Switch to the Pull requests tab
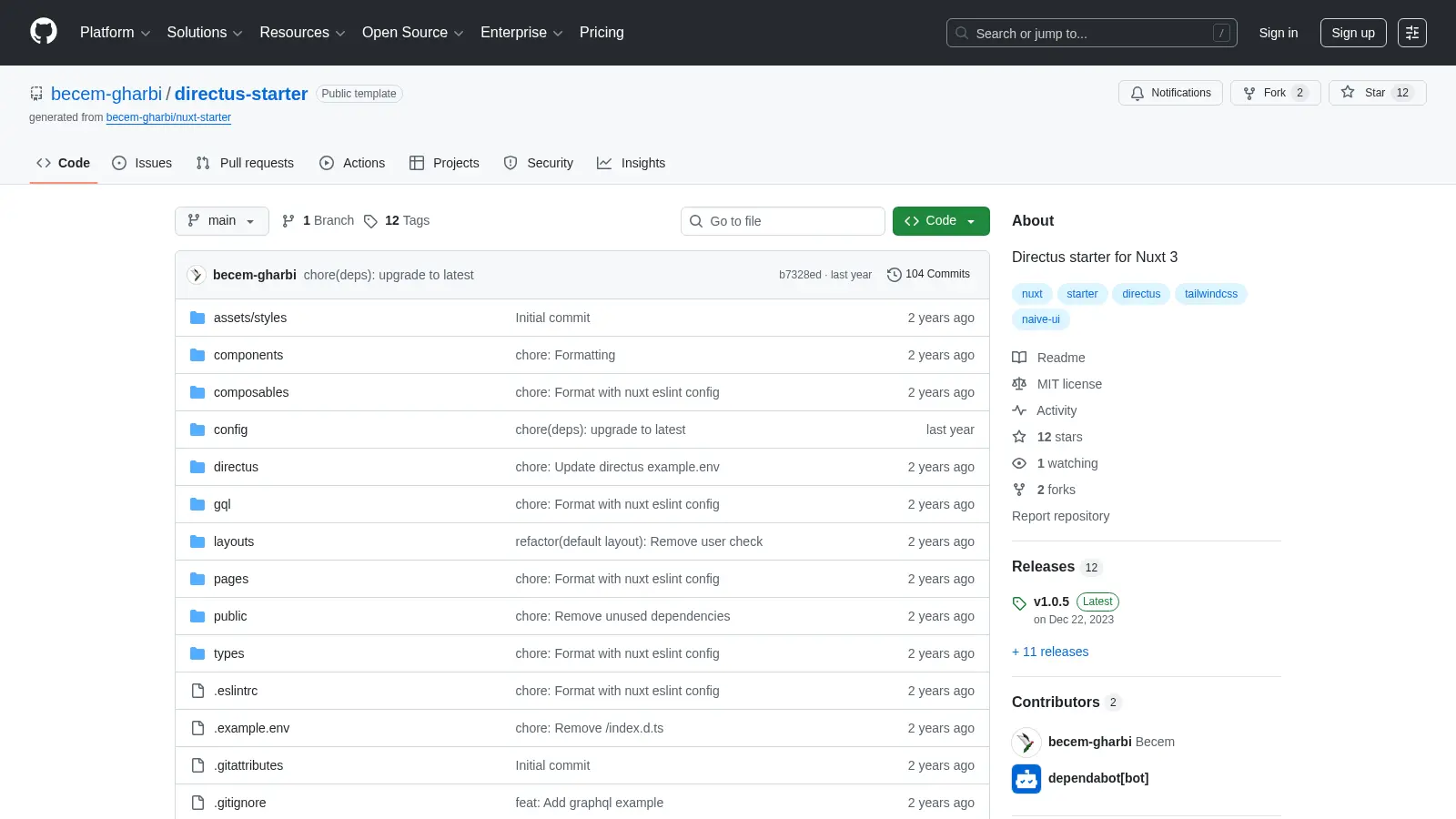1456x819 pixels. [245, 163]
